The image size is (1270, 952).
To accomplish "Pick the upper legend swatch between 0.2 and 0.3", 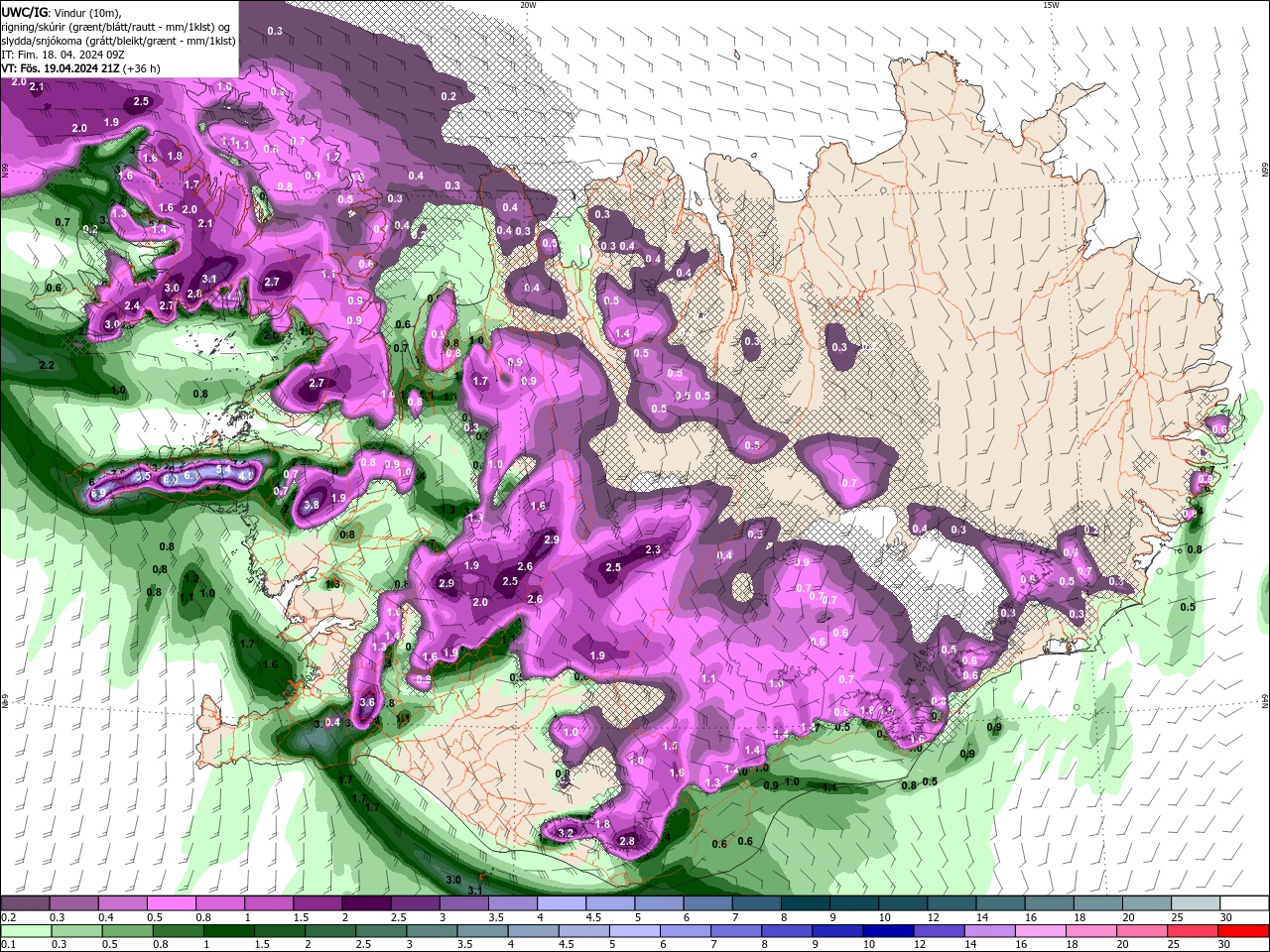I will tap(24, 903).
